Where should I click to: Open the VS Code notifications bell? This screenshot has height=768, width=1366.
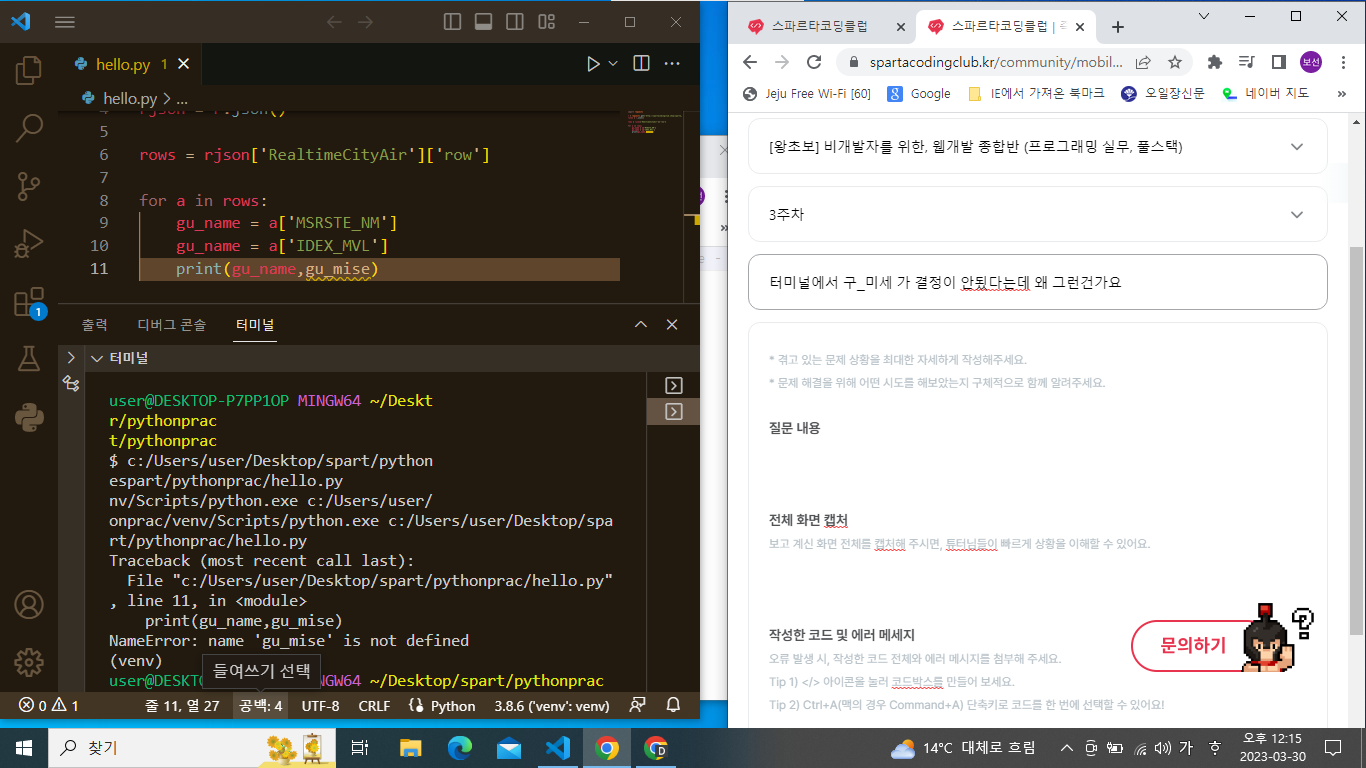click(674, 705)
